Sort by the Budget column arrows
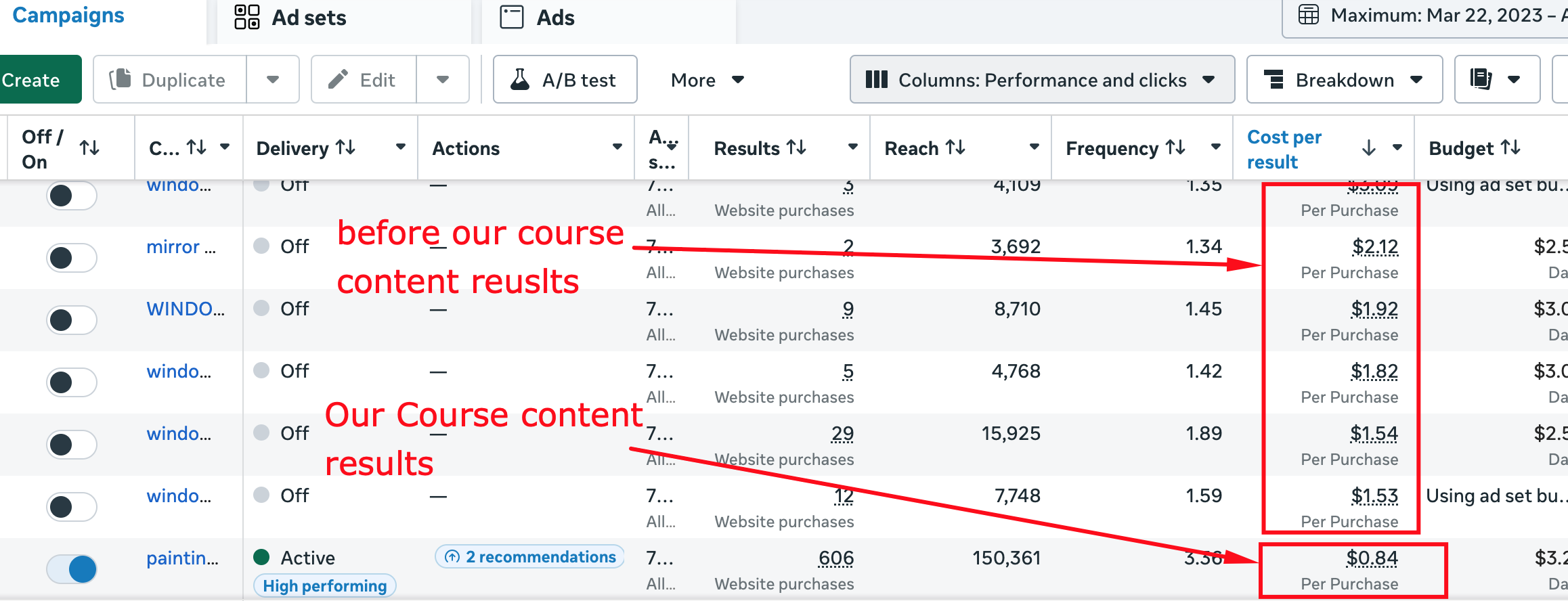The image size is (1568, 601). coord(1510,148)
